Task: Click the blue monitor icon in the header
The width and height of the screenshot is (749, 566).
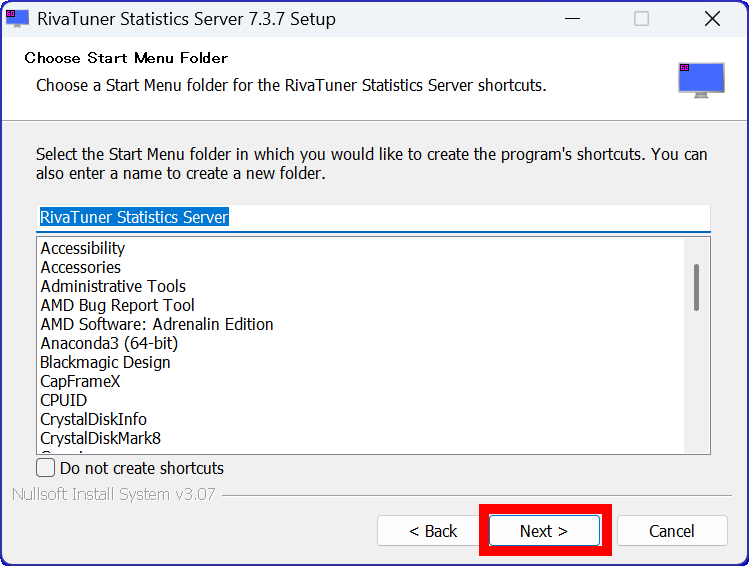Action: [x=700, y=79]
